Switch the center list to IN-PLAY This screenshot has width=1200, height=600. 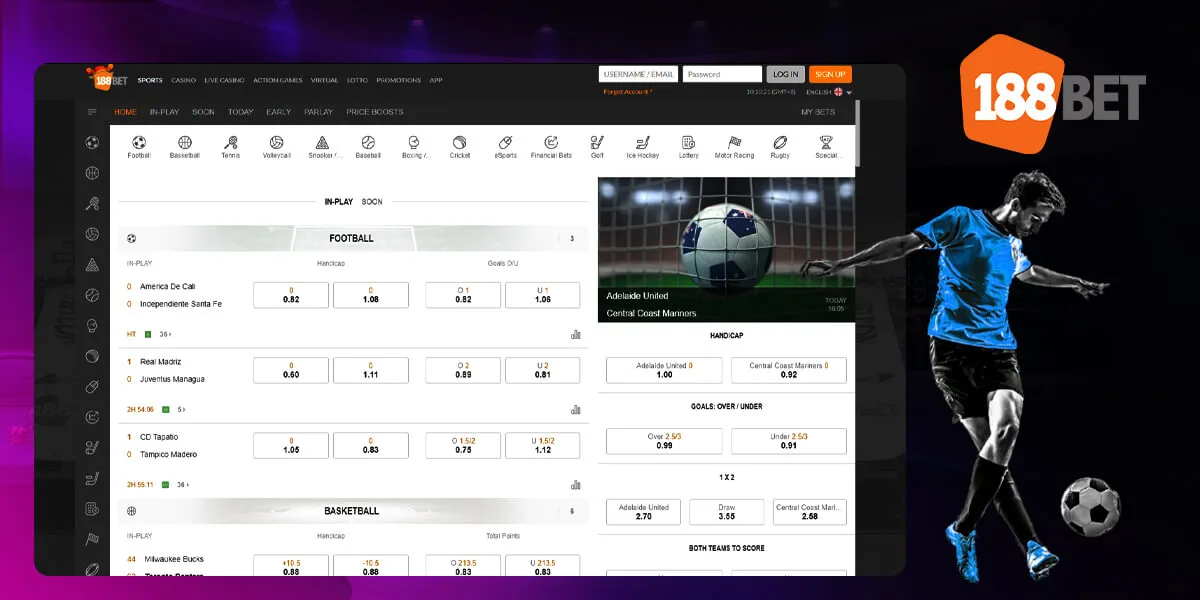(x=339, y=201)
